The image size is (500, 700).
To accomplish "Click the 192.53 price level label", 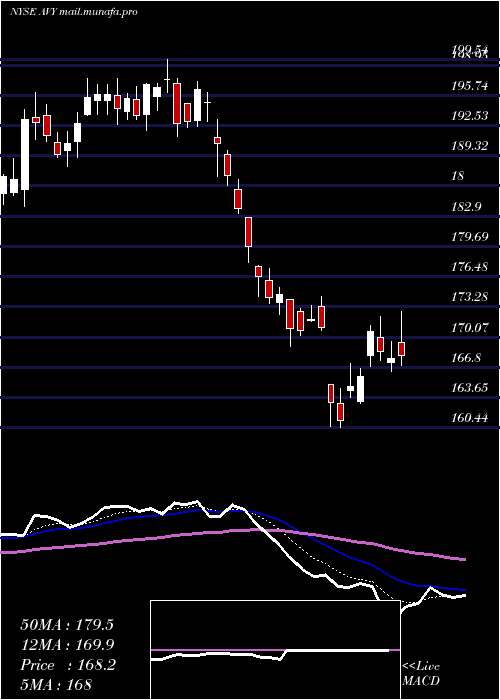I will 469,116.
